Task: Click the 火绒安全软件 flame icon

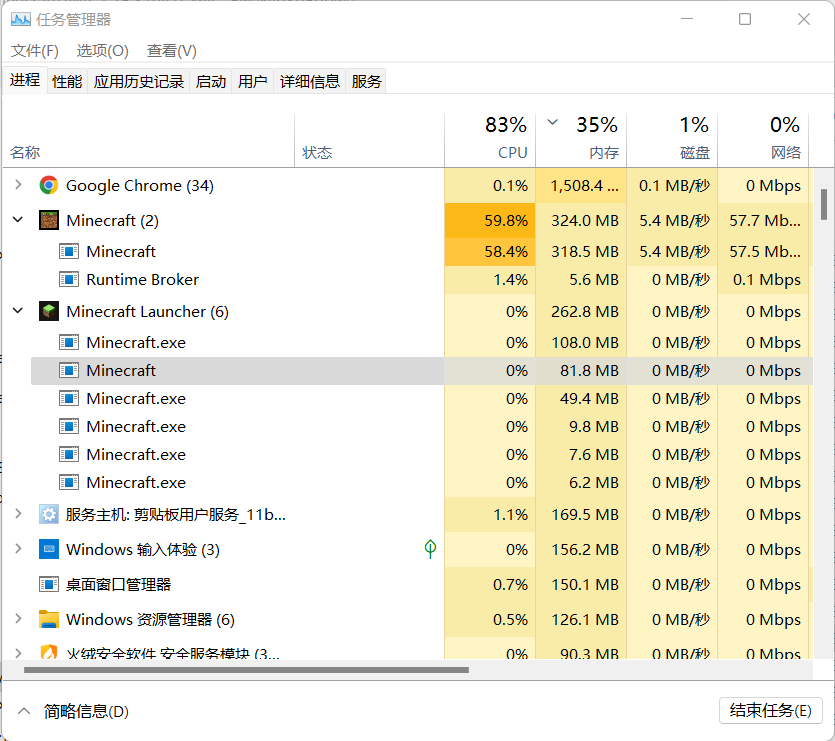Action: pos(48,652)
